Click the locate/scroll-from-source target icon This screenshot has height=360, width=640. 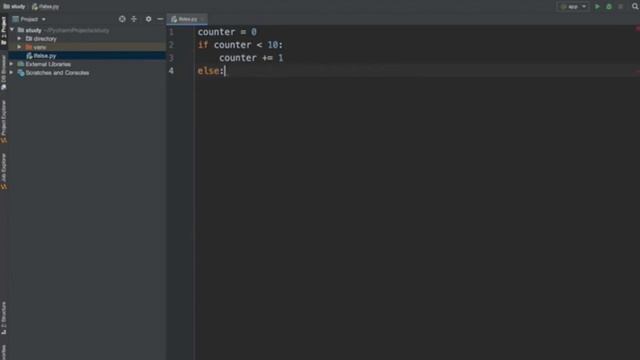click(122, 19)
